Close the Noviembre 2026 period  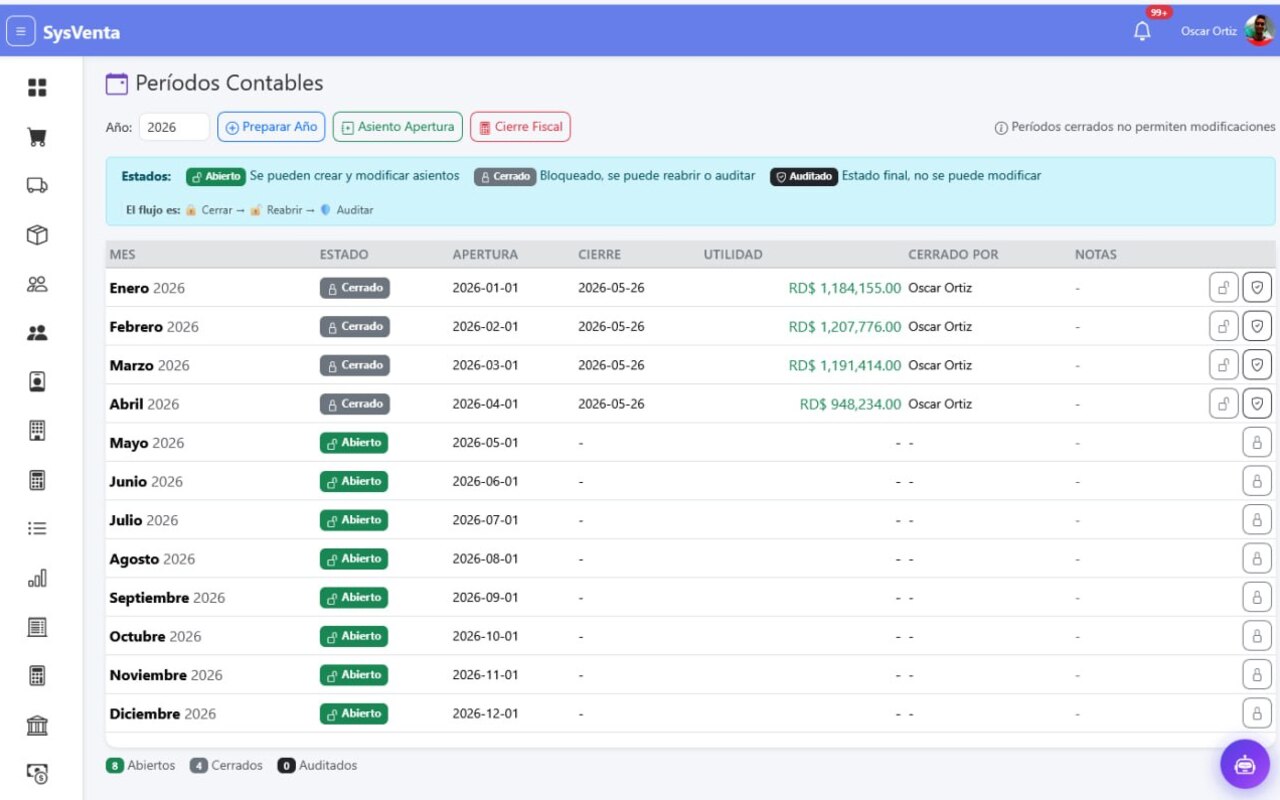click(x=1257, y=675)
